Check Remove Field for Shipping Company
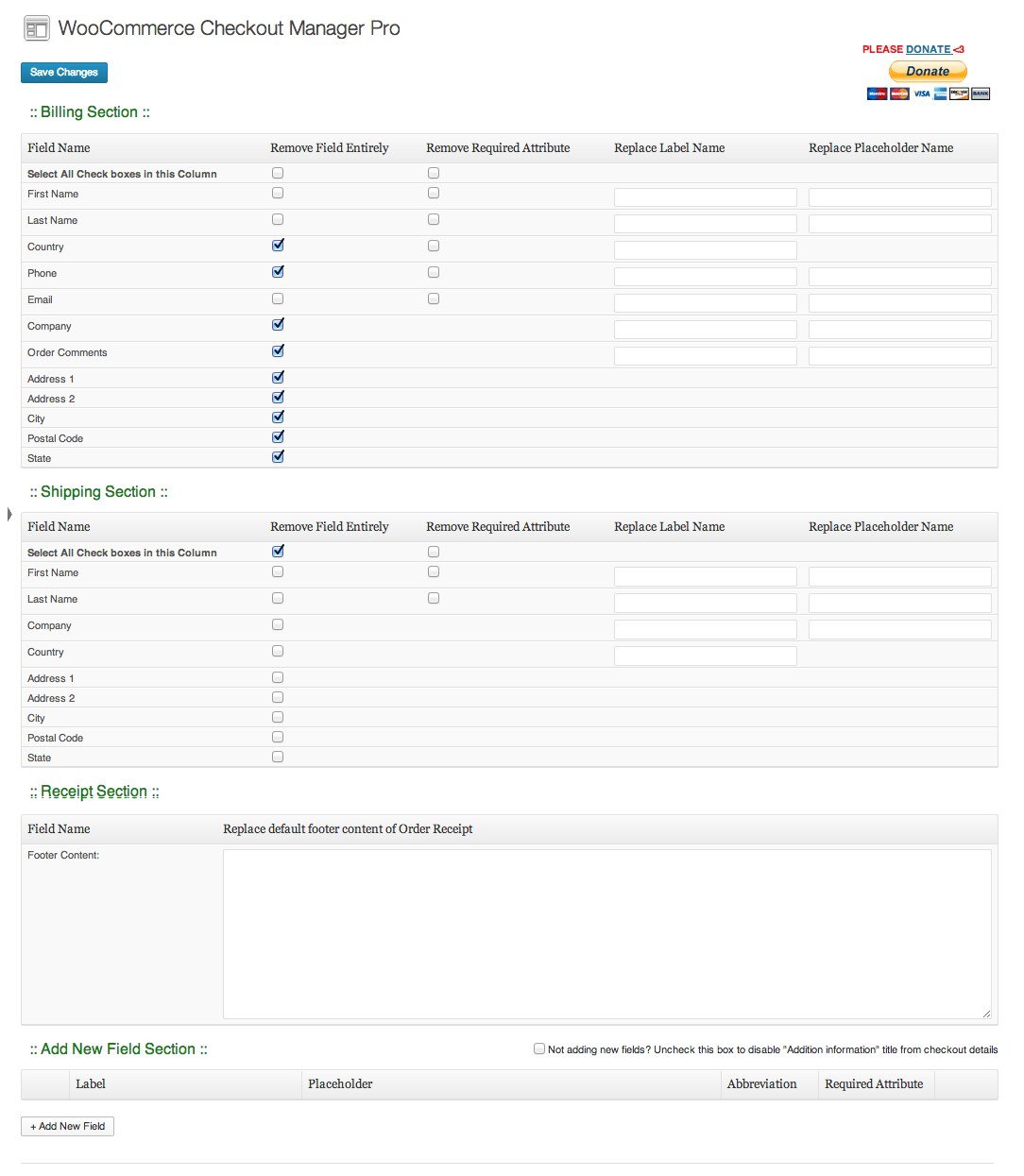Image resolution: width=1024 pixels, height=1176 pixels. click(x=278, y=624)
